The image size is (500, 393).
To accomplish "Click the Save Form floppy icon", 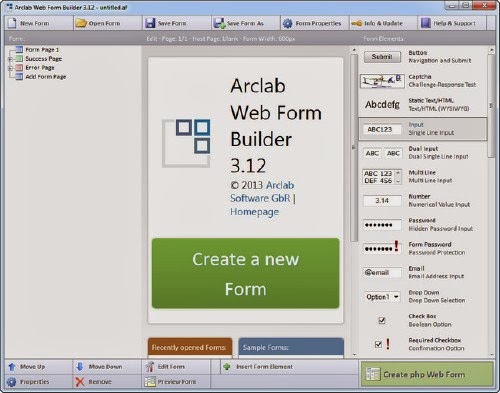I will (x=150, y=23).
